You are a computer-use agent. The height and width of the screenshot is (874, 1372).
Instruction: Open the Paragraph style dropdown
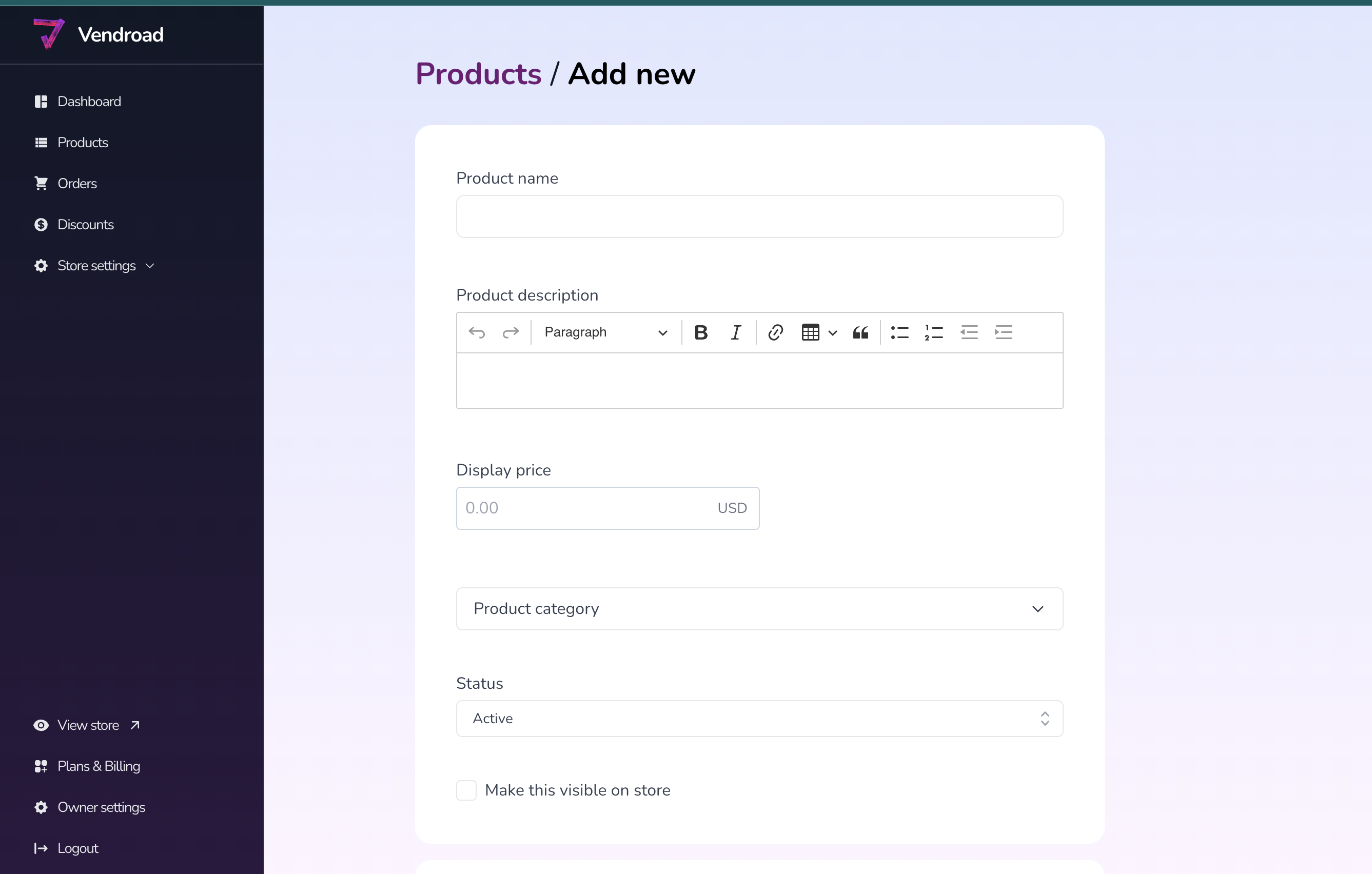pyautogui.click(x=605, y=332)
